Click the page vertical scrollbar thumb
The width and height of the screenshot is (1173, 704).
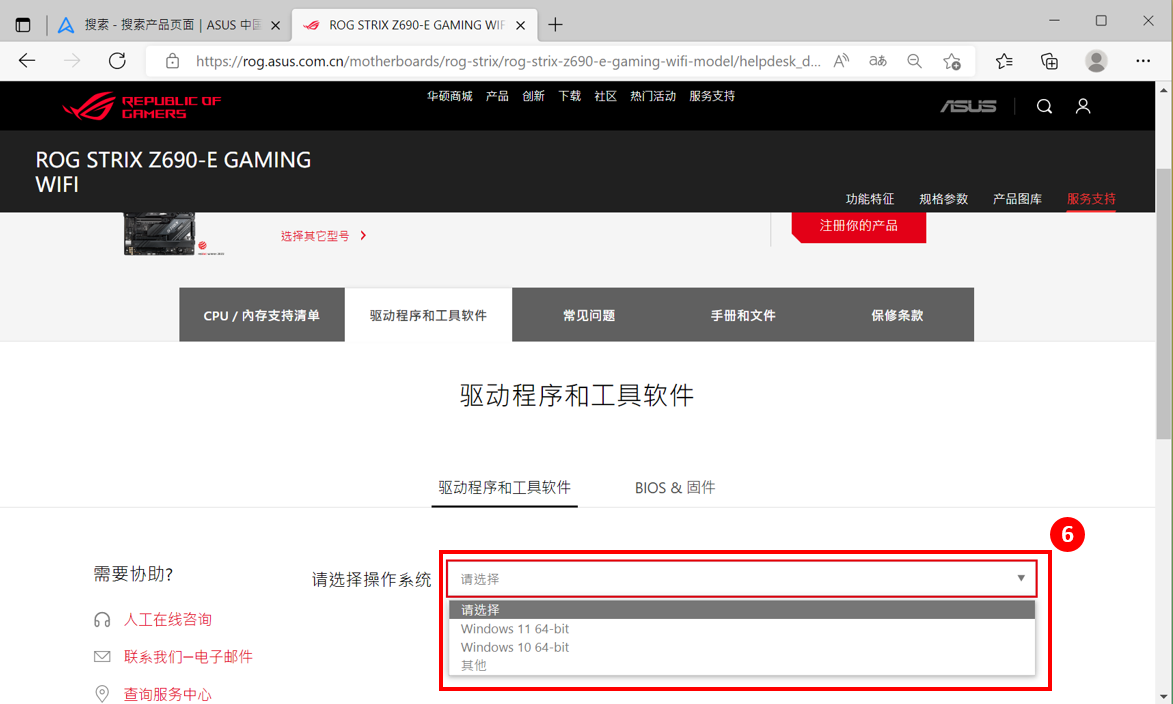click(x=1163, y=303)
